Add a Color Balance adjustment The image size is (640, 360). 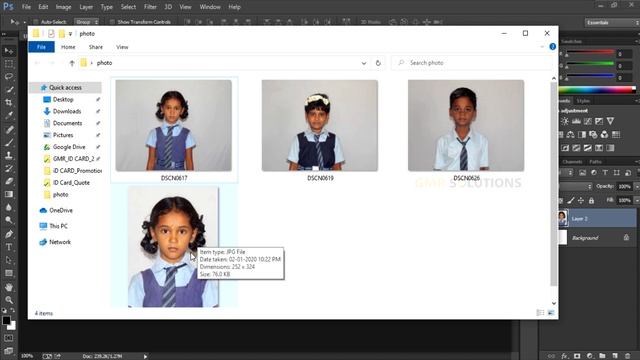click(x=571, y=134)
